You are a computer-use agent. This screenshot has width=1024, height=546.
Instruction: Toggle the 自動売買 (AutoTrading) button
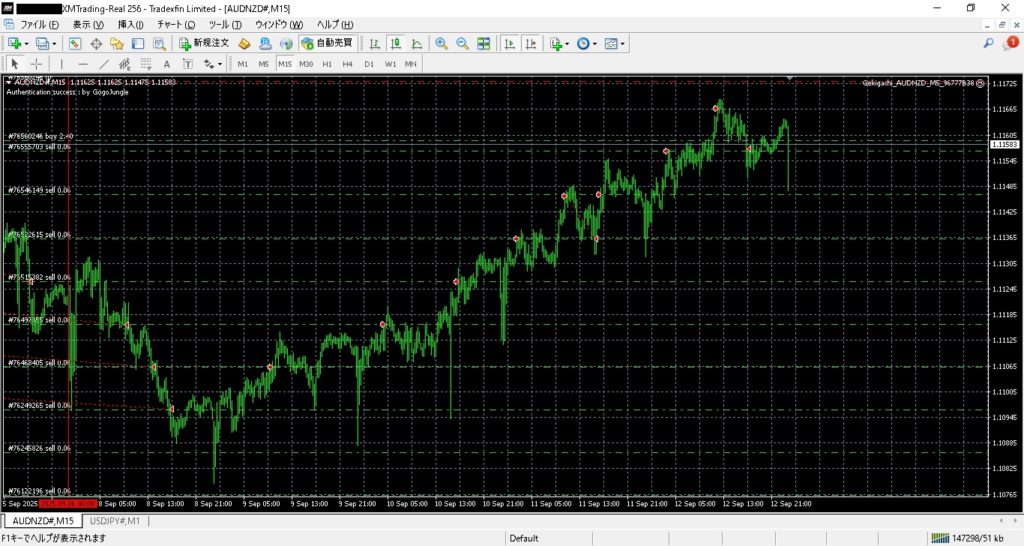[326, 43]
